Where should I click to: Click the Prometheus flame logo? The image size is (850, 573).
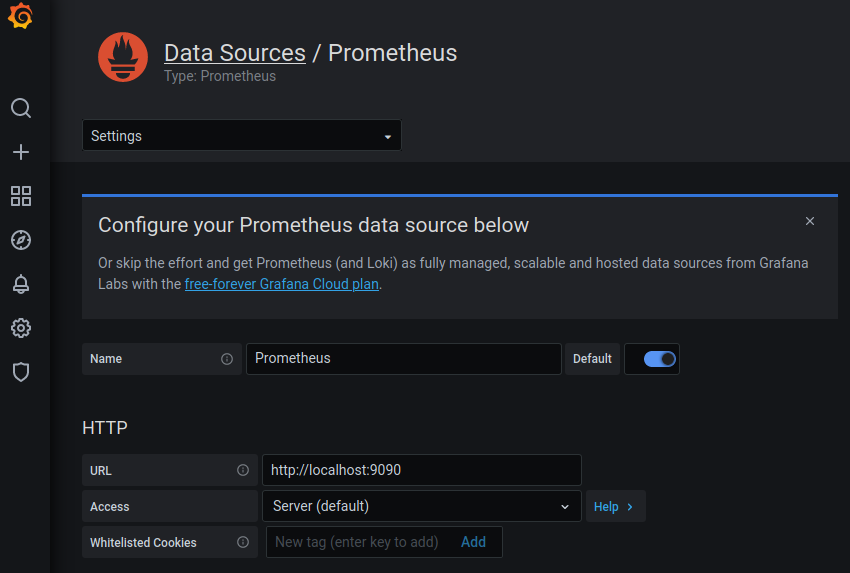[x=123, y=57]
